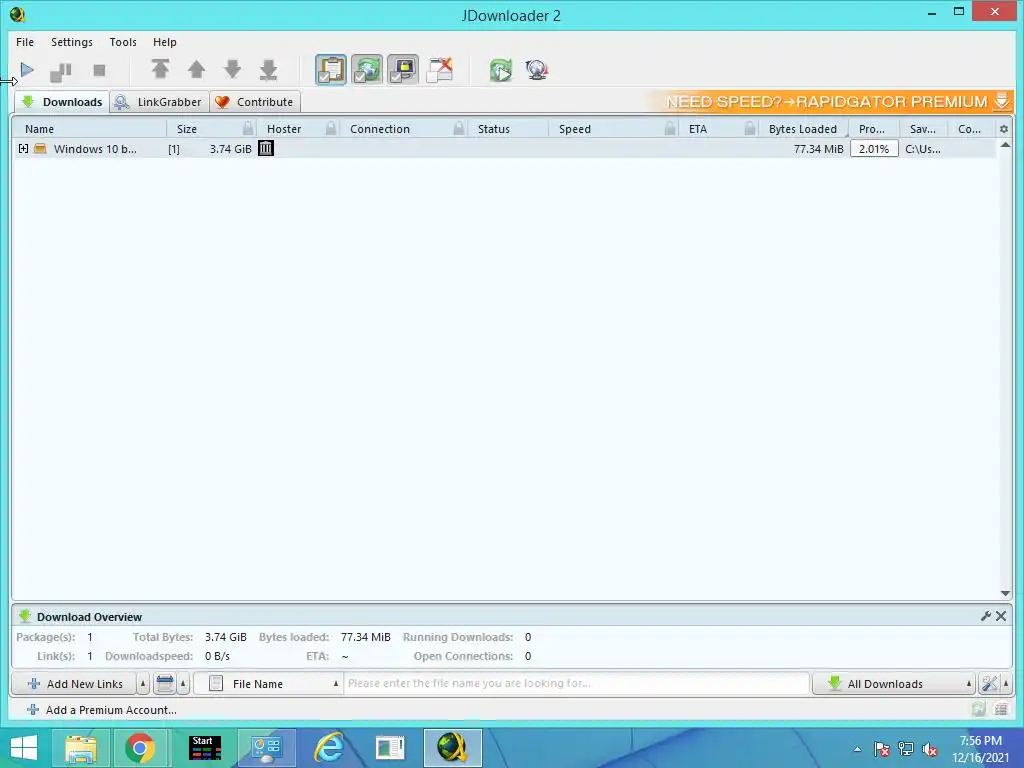Toggle automatic reconnect in toolbar
Image resolution: width=1024 pixels, height=768 pixels.
367,70
